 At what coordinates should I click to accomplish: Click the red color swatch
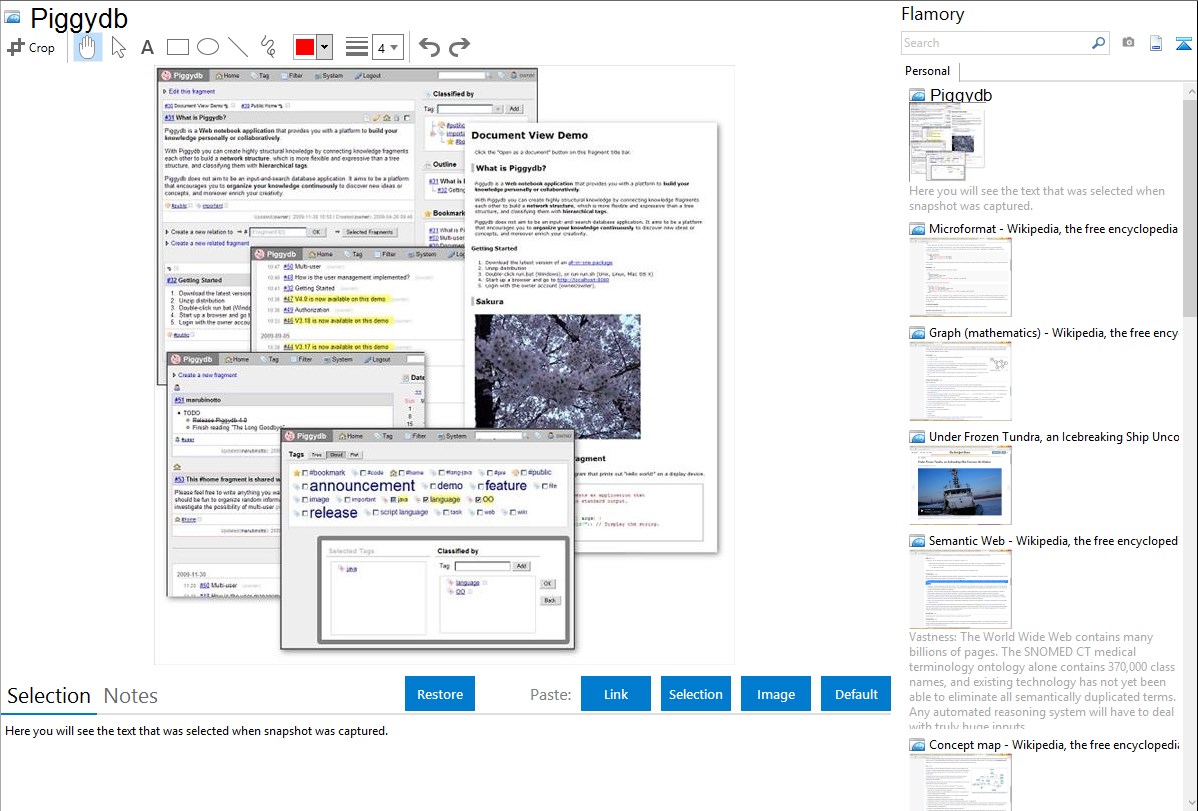pos(305,47)
